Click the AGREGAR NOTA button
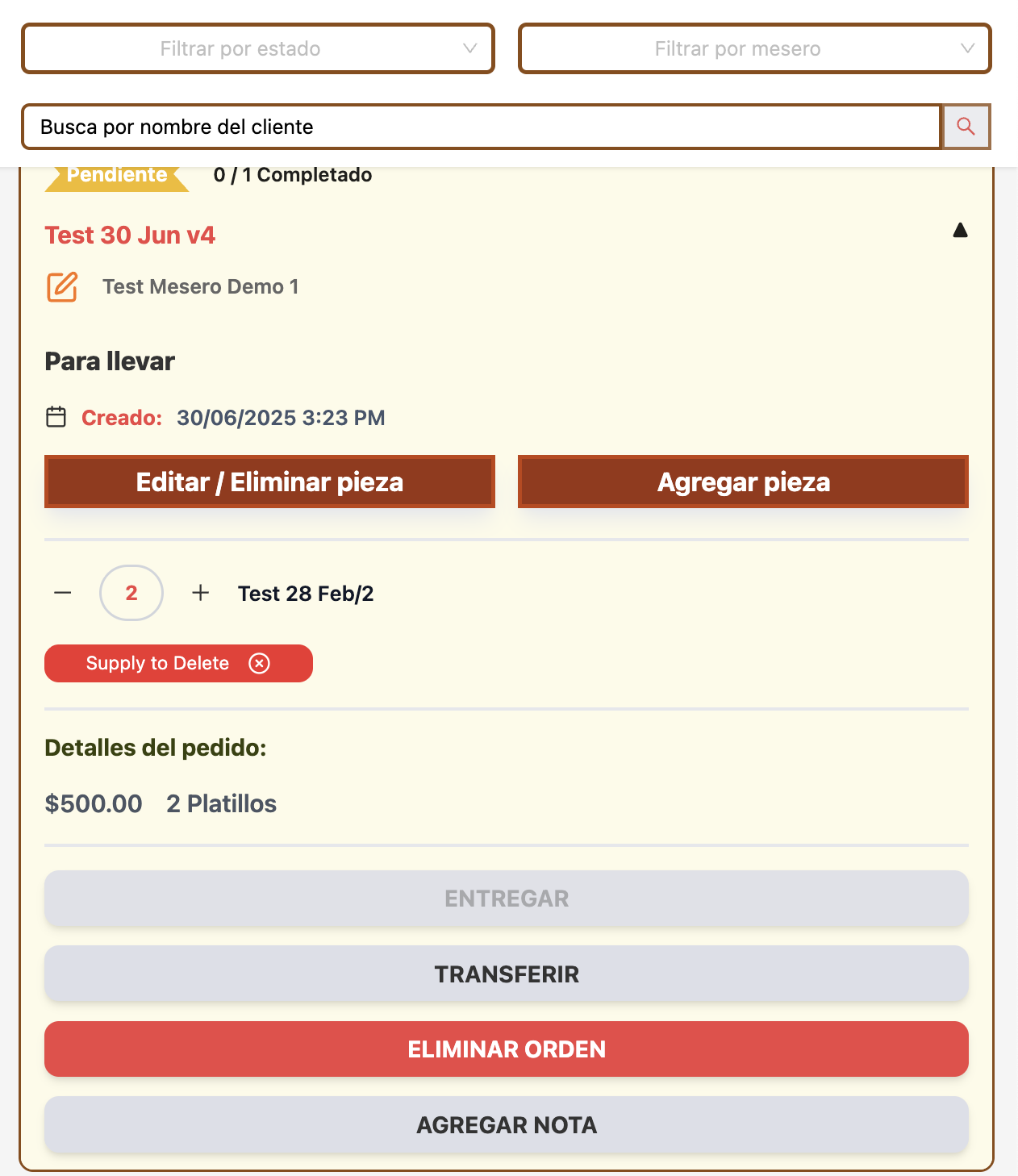The image size is (1018, 1176). (x=507, y=1125)
